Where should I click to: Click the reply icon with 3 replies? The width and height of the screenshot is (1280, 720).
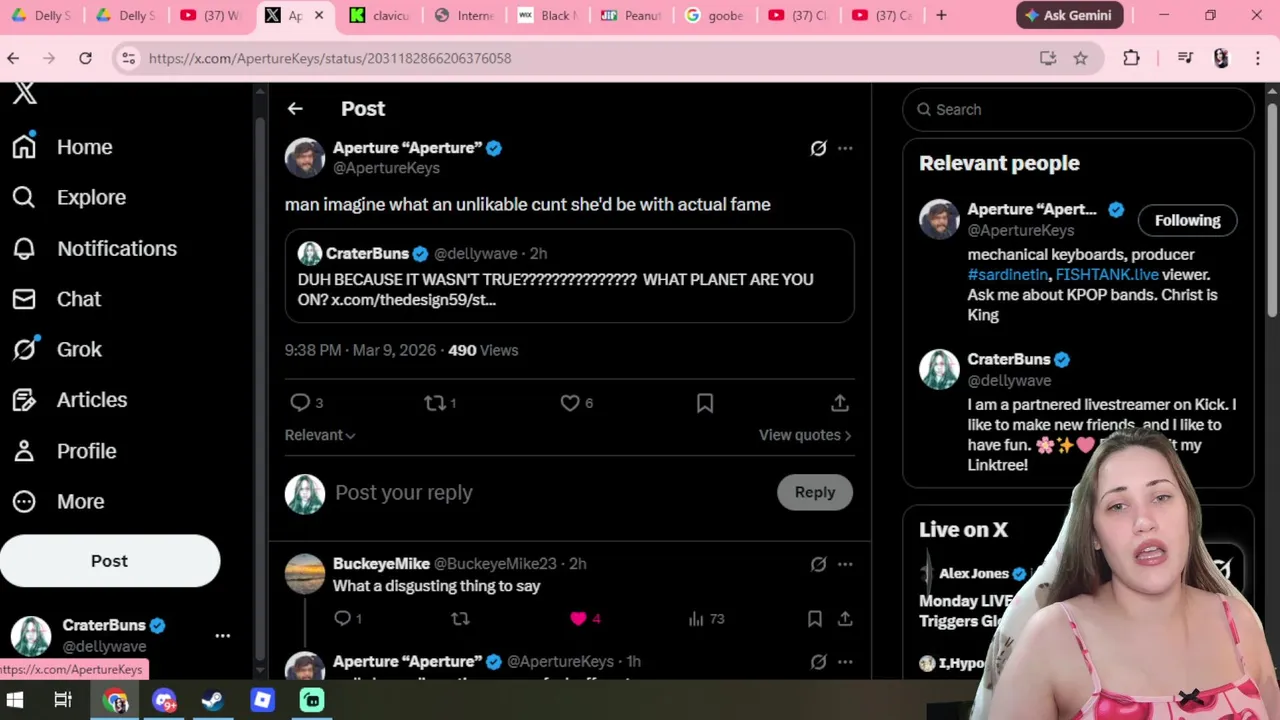(x=306, y=402)
